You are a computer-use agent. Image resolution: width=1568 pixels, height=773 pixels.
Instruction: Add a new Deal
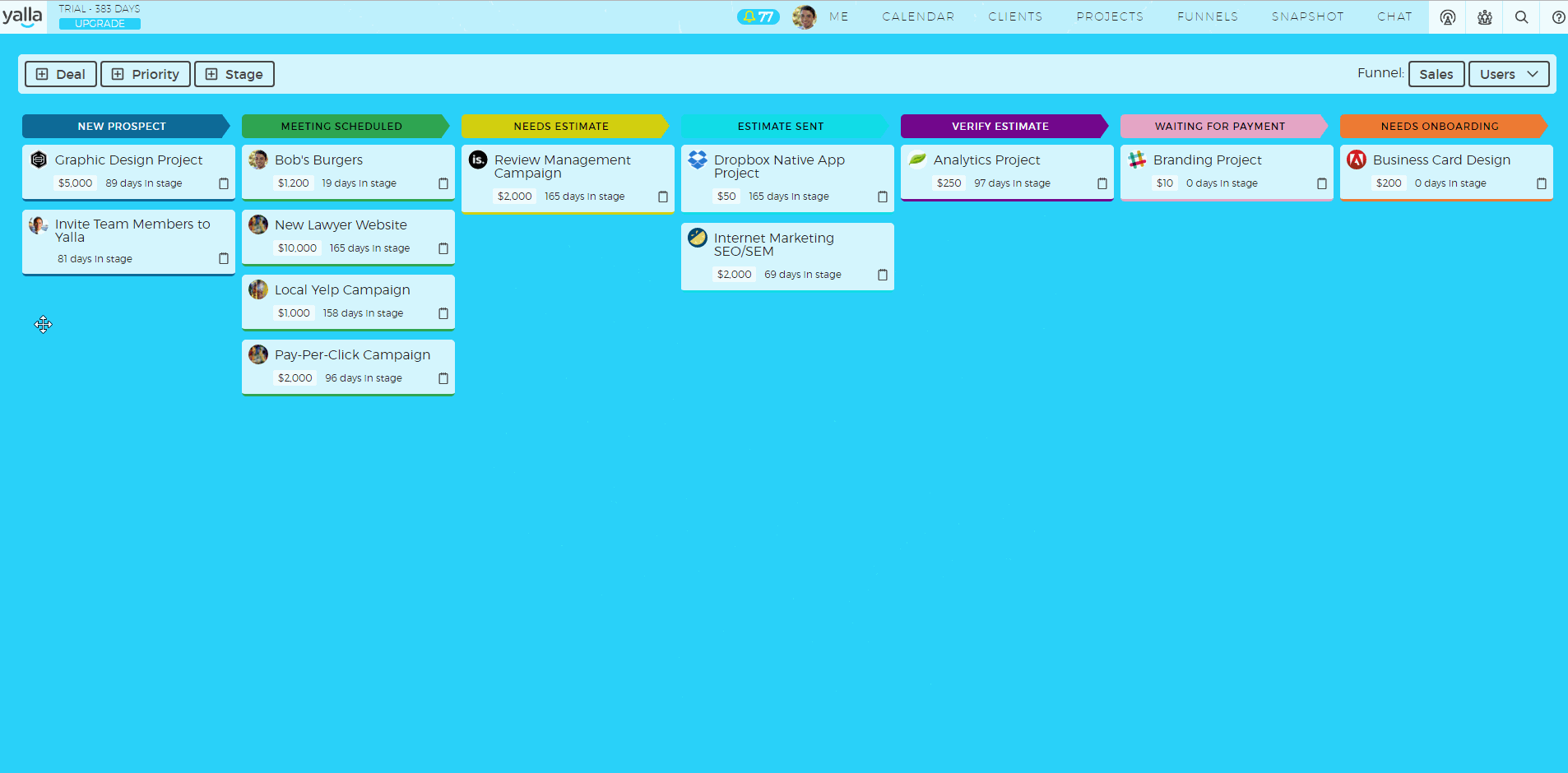click(61, 74)
